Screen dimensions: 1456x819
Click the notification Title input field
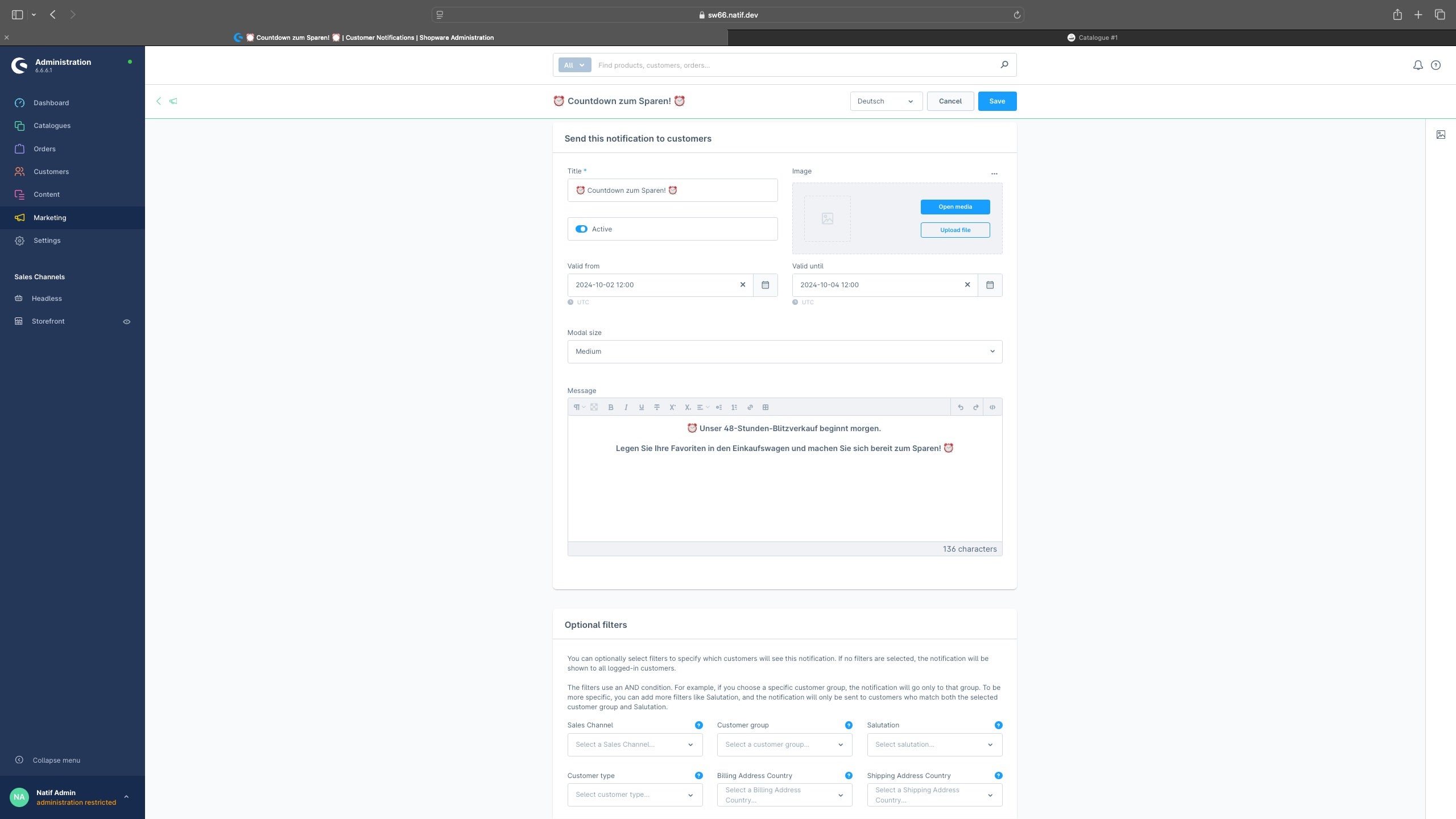coord(672,190)
